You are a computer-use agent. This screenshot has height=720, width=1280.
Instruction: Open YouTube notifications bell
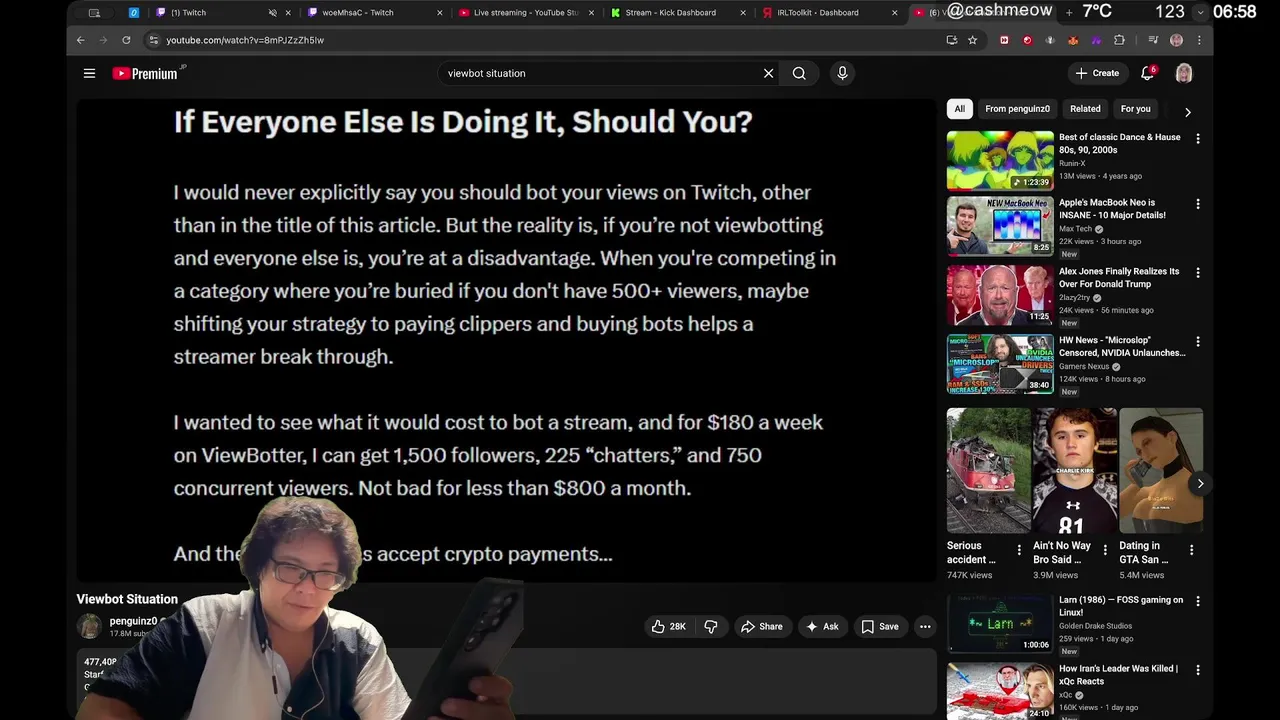tap(1147, 73)
